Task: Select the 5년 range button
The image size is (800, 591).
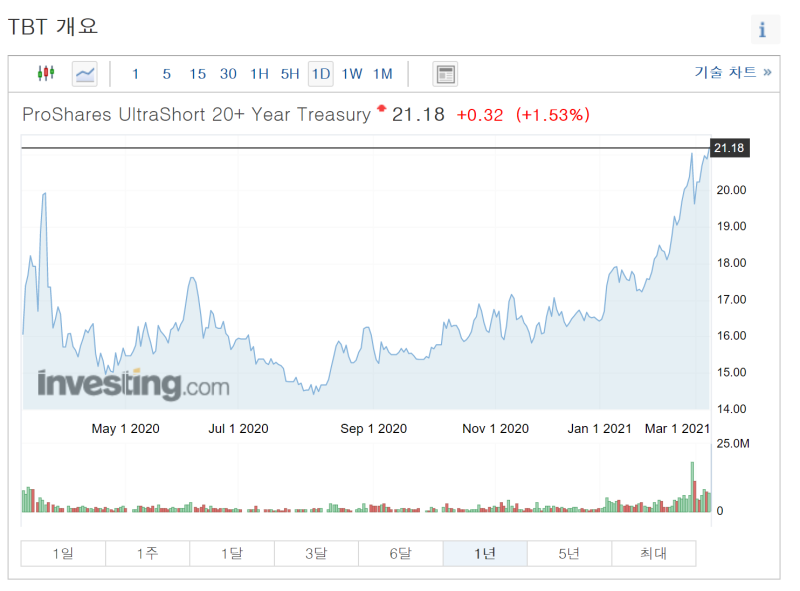Action: 569,553
